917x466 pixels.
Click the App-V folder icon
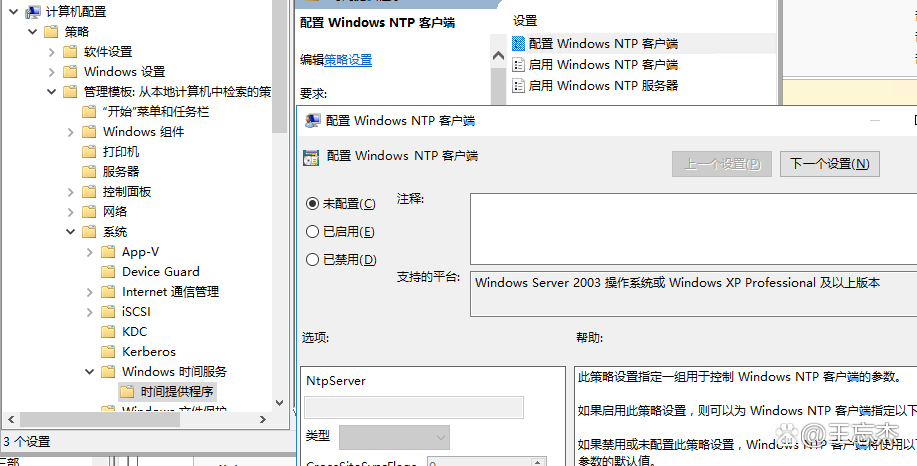pos(108,251)
